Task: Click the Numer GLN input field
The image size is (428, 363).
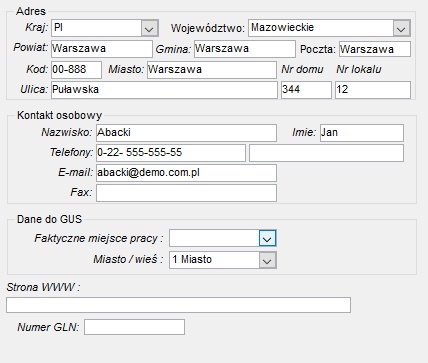Action: pyautogui.click(x=134, y=327)
